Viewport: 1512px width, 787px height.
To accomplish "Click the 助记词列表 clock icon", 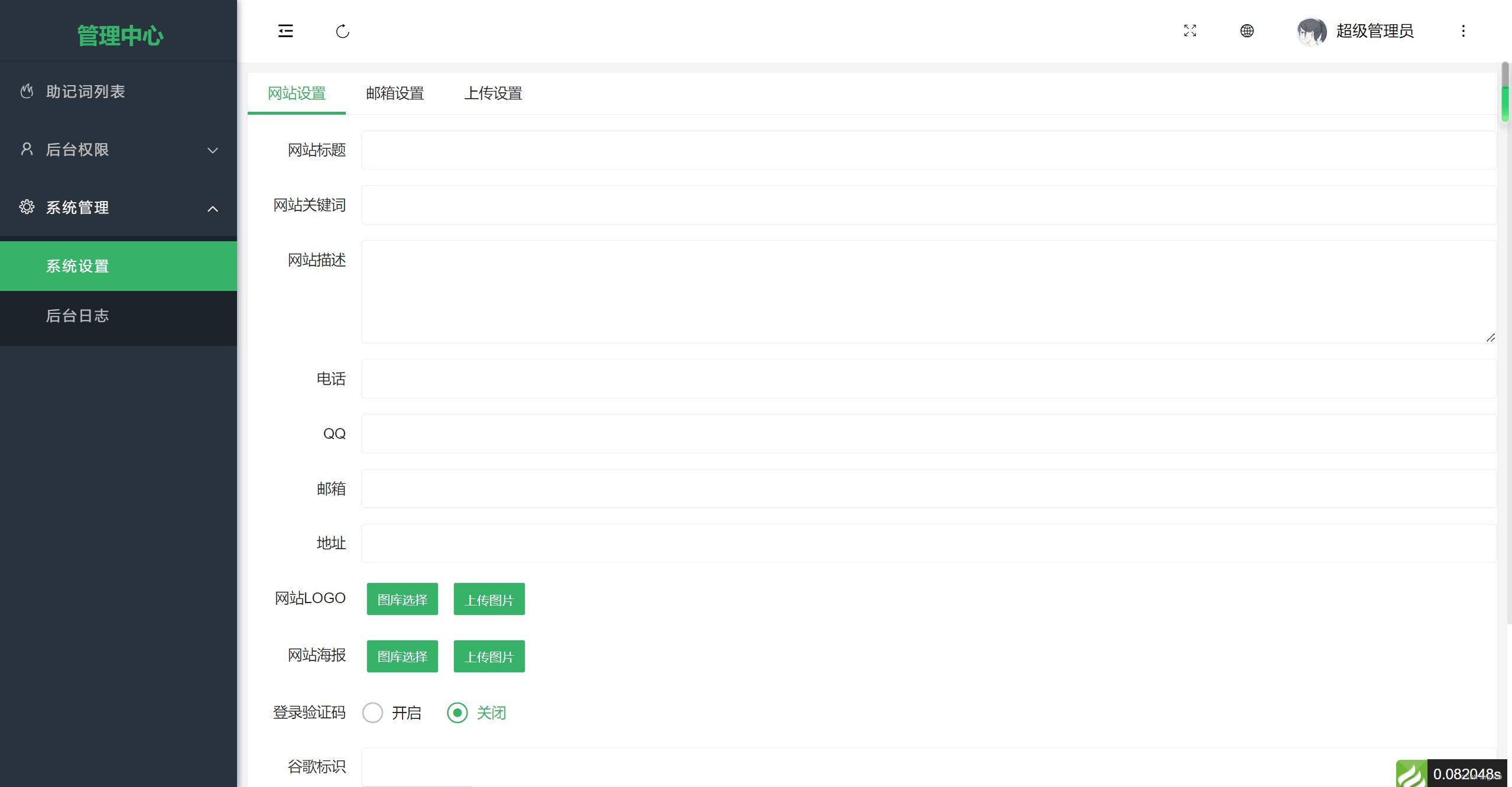I will pos(27,91).
